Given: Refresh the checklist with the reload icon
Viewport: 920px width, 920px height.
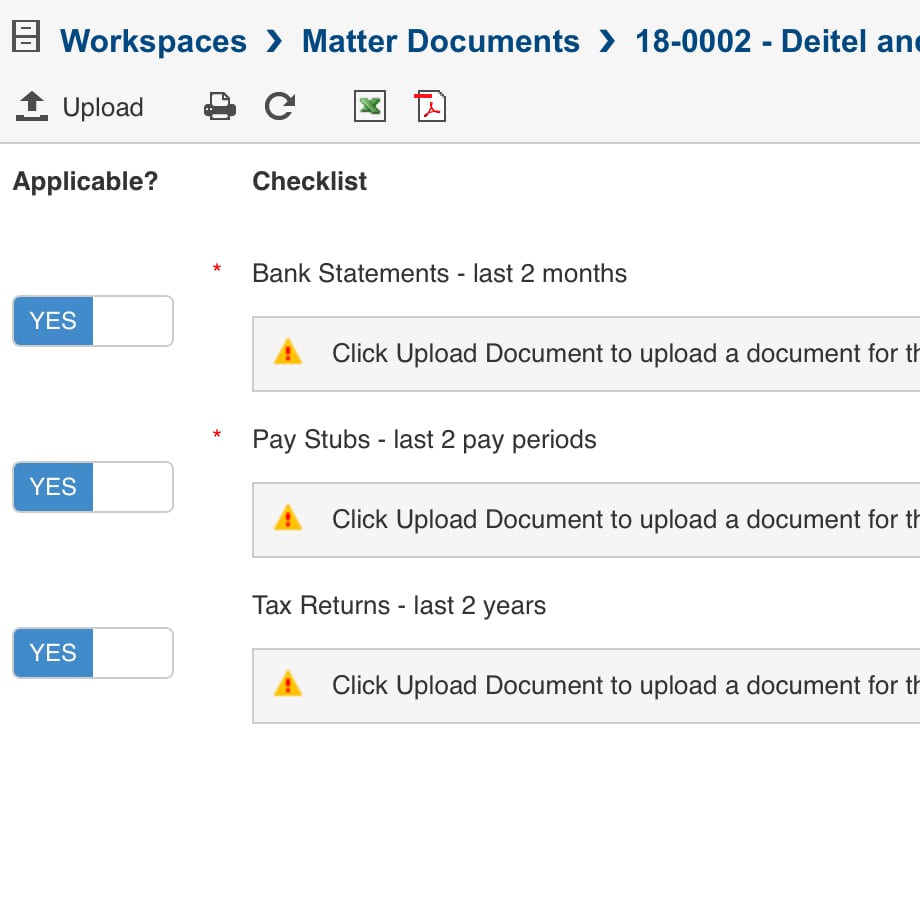Looking at the screenshot, I should [280, 106].
